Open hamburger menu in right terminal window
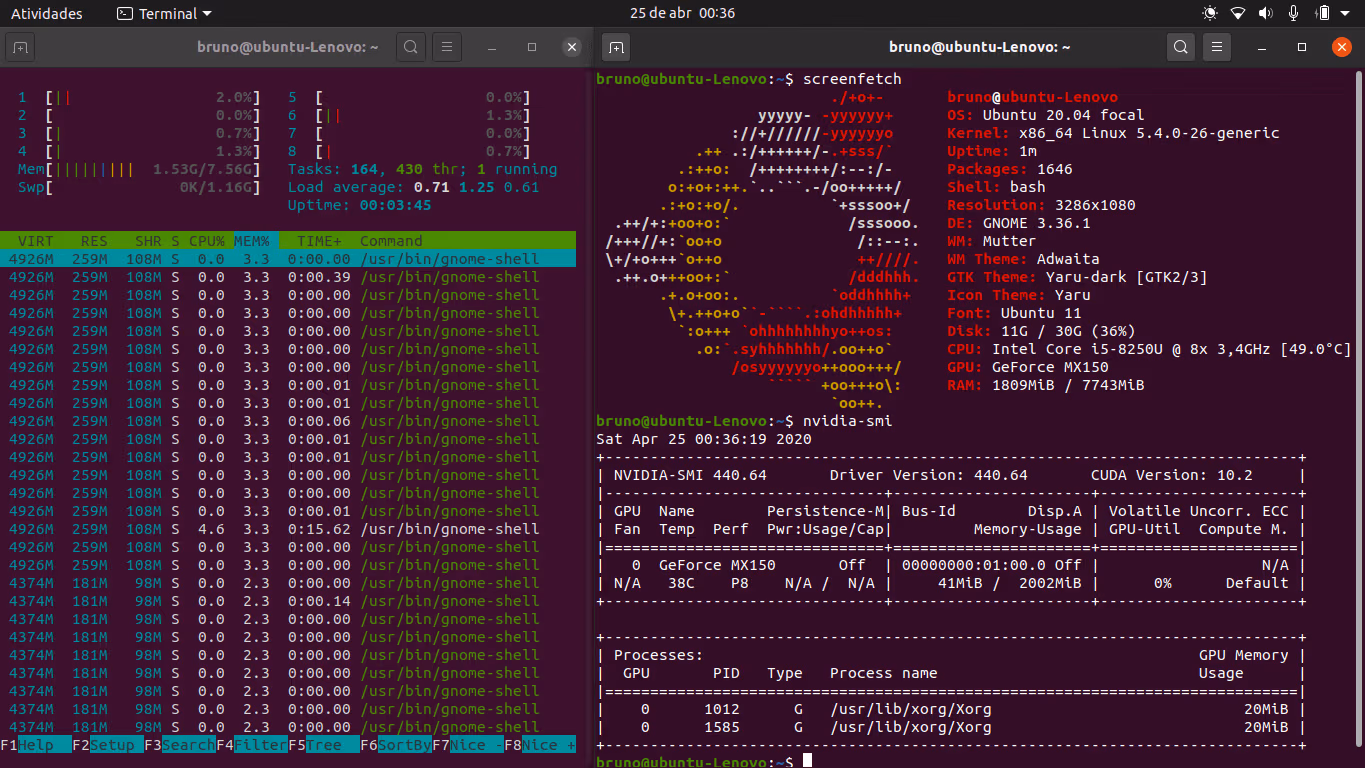The image size is (1365, 768). pyautogui.click(x=1216, y=47)
